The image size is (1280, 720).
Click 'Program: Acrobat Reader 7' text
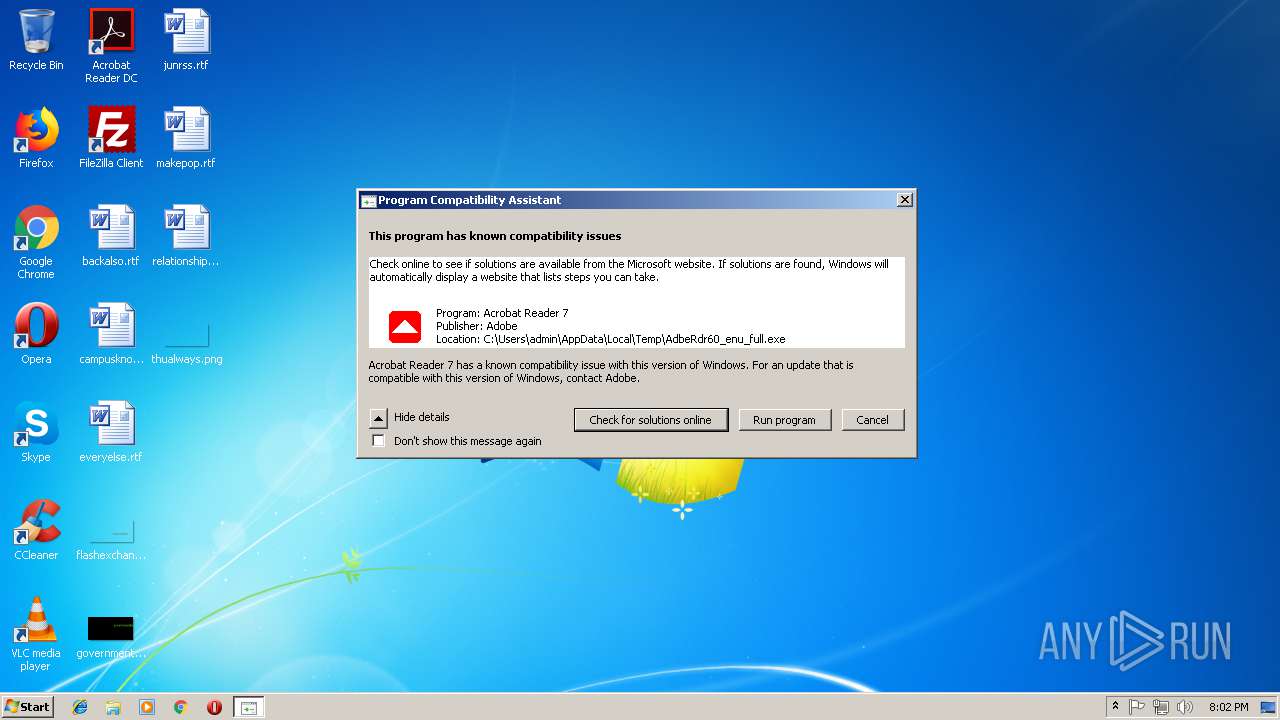pos(502,313)
